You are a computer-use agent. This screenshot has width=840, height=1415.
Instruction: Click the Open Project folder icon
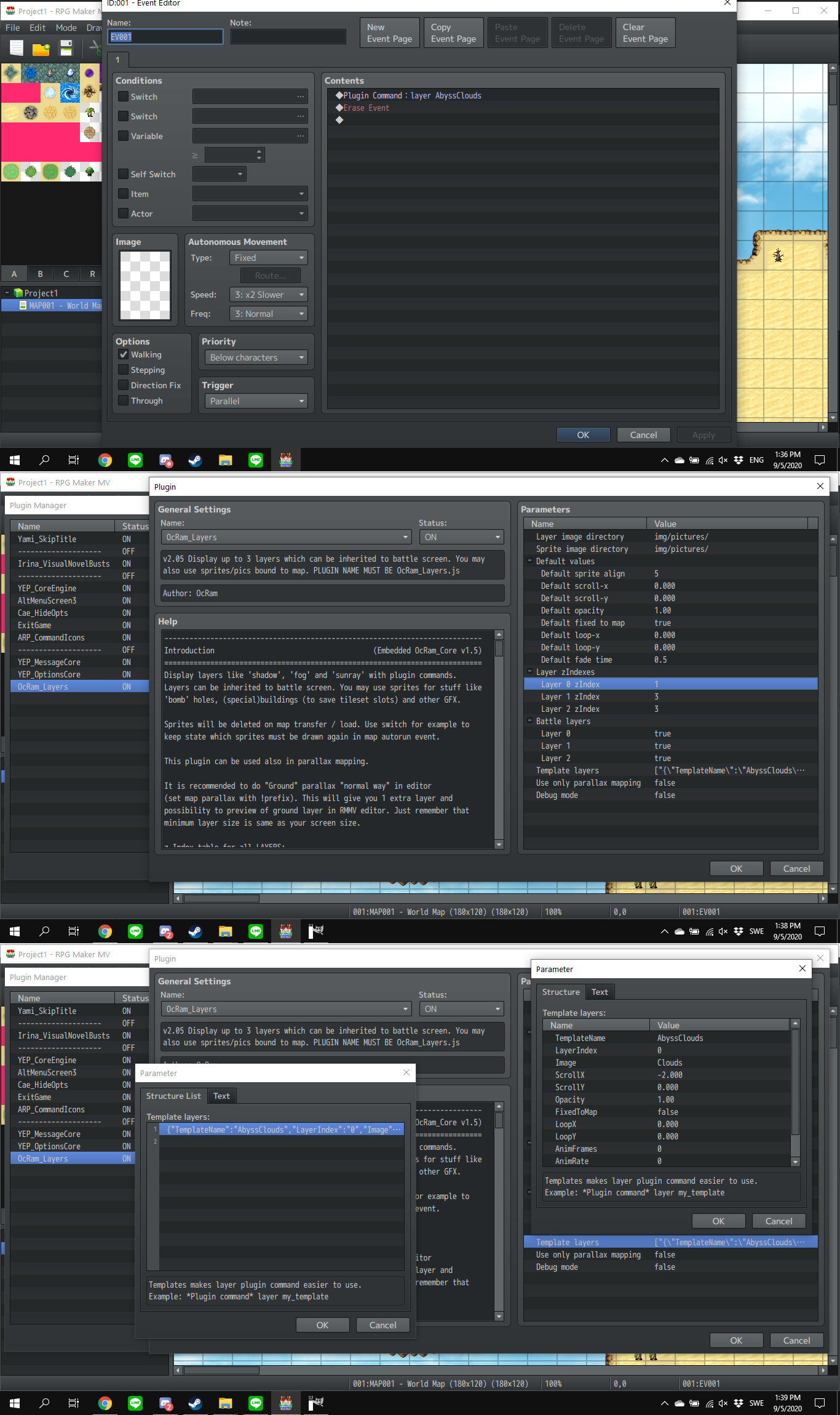[41, 48]
